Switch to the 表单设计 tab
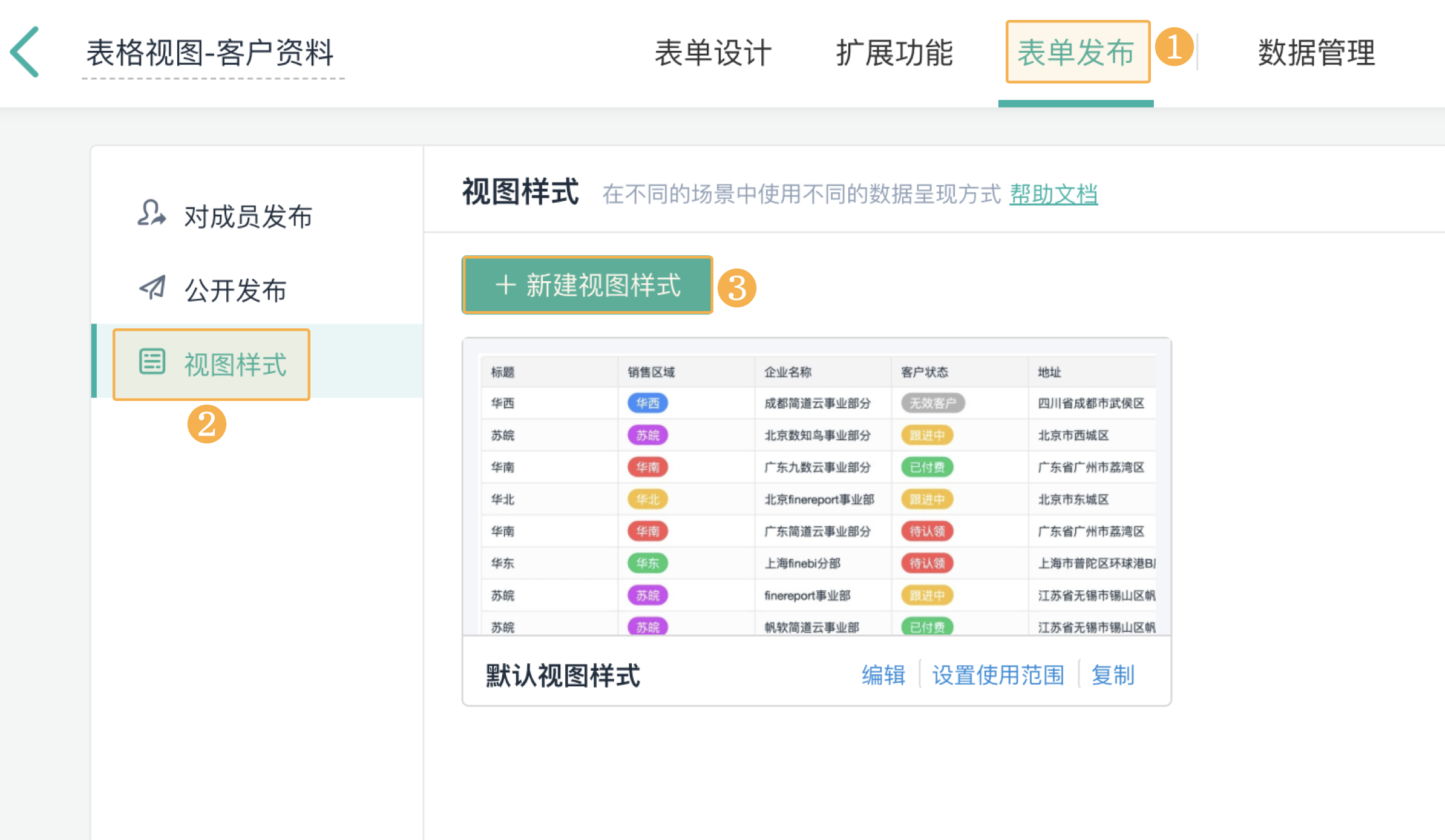The height and width of the screenshot is (840, 1445). (x=713, y=53)
